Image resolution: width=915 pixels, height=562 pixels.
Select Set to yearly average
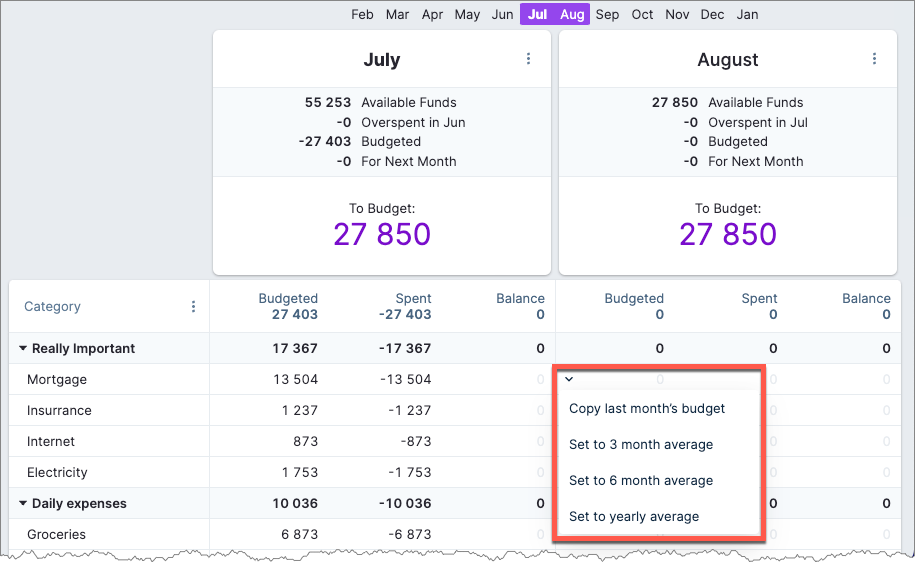point(634,516)
